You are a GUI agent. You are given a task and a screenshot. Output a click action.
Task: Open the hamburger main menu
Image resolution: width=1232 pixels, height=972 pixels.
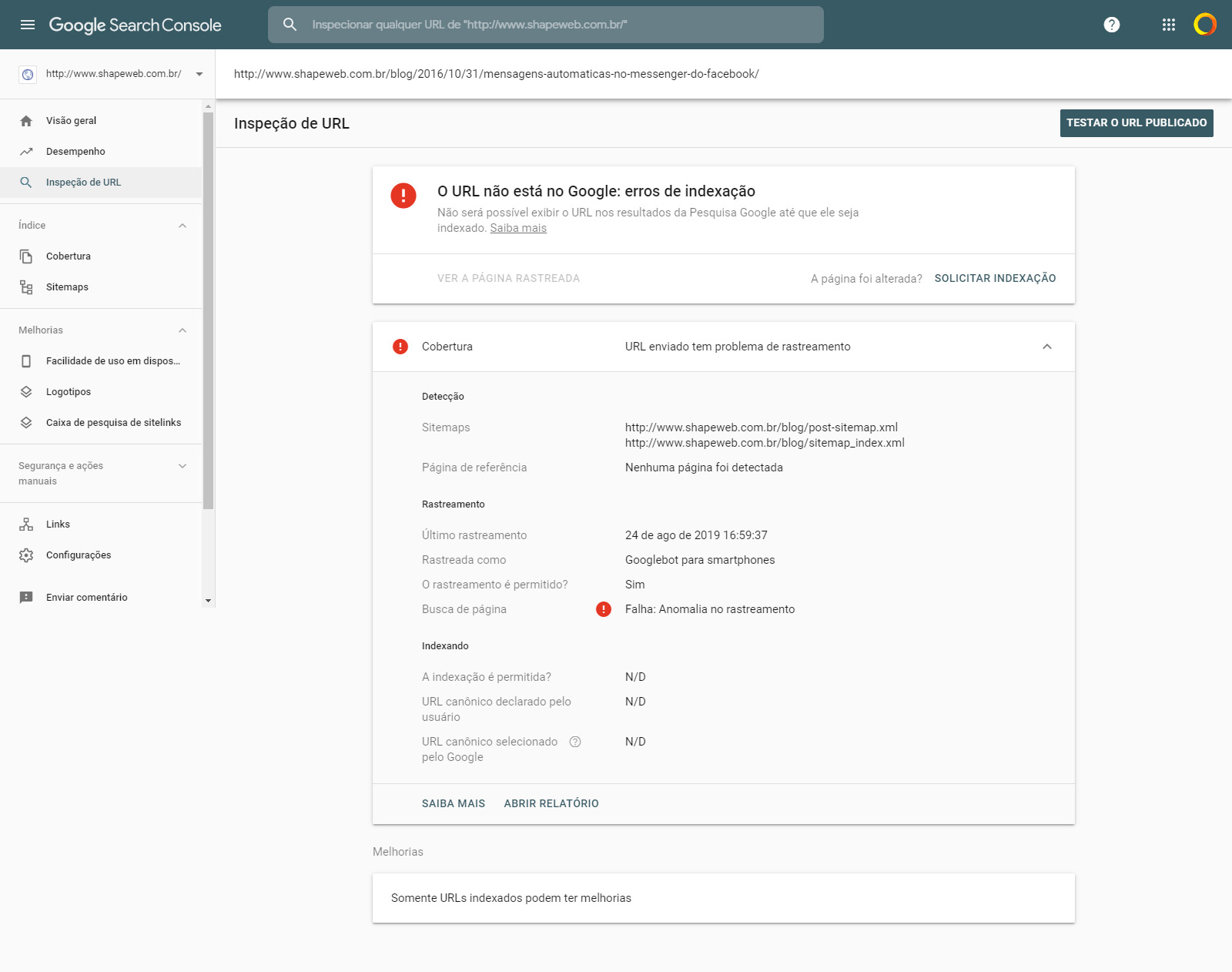[28, 25]
